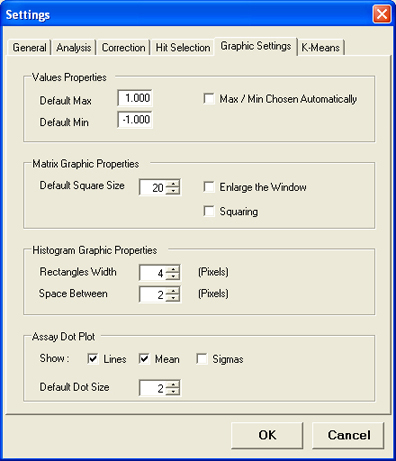Enable Max / Min Chosen Automatically
The image size is (396, 461).
209,99
